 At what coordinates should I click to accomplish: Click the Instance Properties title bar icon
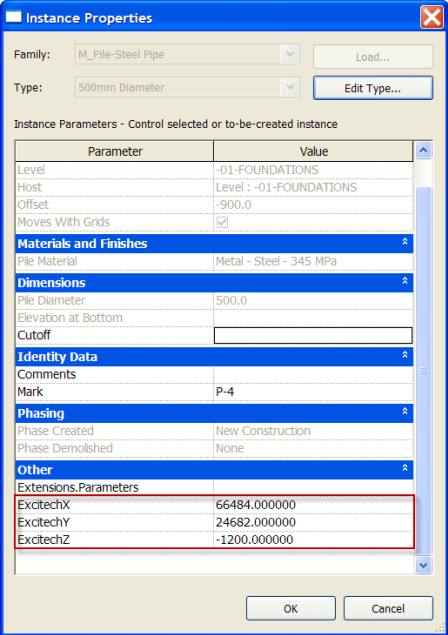click(13, 17)
